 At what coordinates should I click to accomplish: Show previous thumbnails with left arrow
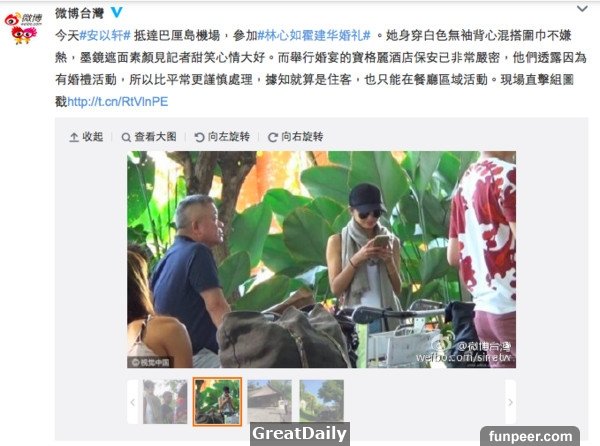coord(132,402)
